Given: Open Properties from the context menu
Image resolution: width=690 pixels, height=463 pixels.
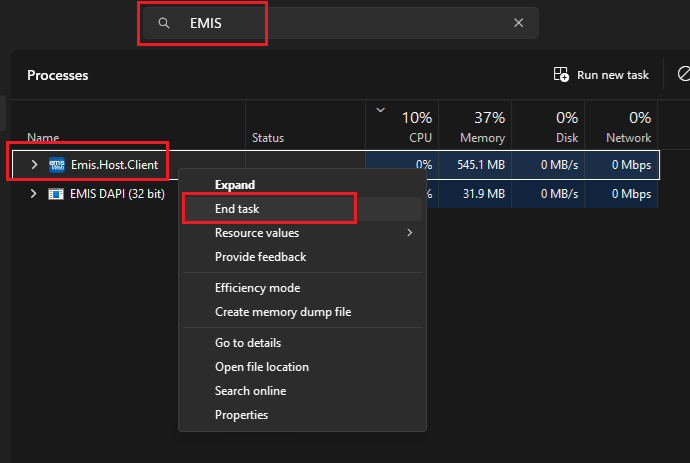Looking at the screenshot, I should 241,415.
